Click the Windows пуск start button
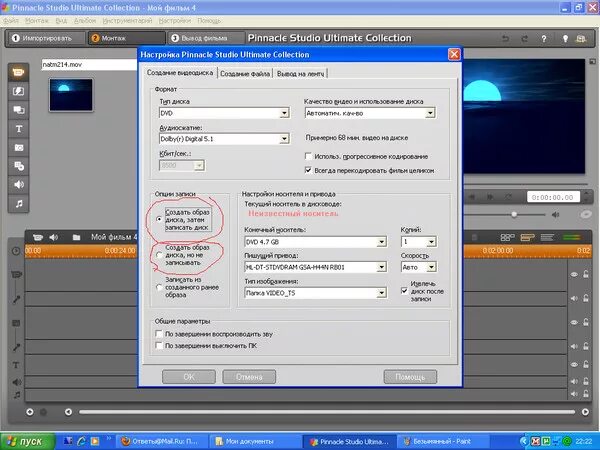Image resolution: width=600 pixels, height=450 pixels. click(x=26, y=442)
